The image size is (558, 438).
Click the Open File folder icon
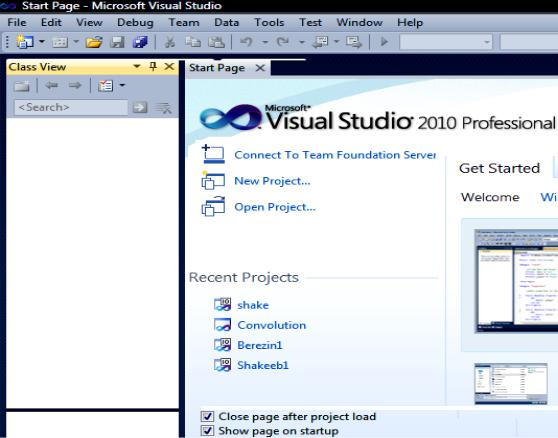click(94, 42)
